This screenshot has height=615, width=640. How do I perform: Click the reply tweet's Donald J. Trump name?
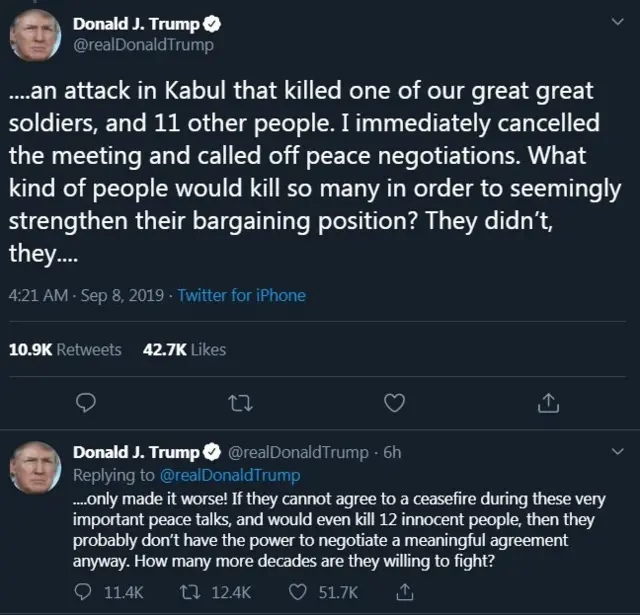click(x=136, y=452)
